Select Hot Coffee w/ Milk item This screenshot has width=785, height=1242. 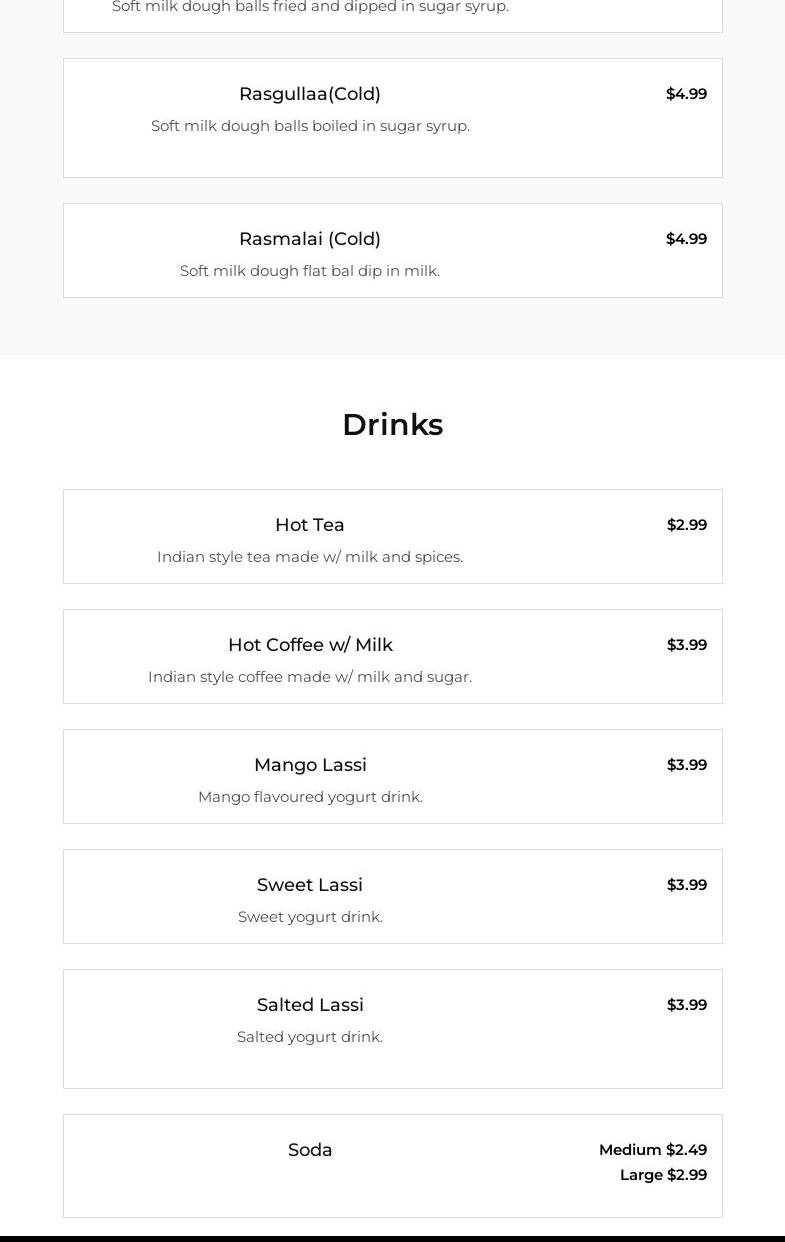(x=310, y=645)
